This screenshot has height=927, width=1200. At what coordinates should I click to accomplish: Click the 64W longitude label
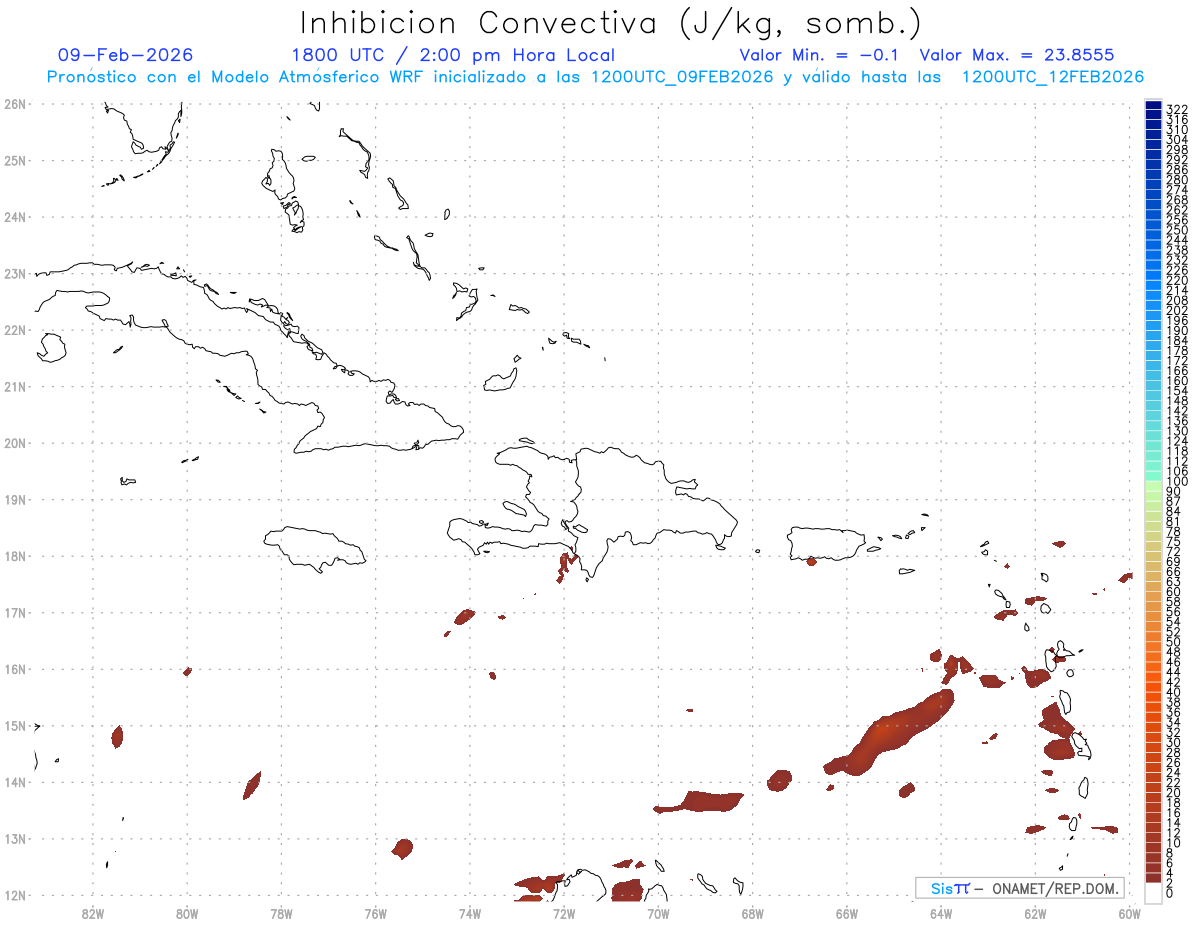pyautogui.click(x=941, y=913)
